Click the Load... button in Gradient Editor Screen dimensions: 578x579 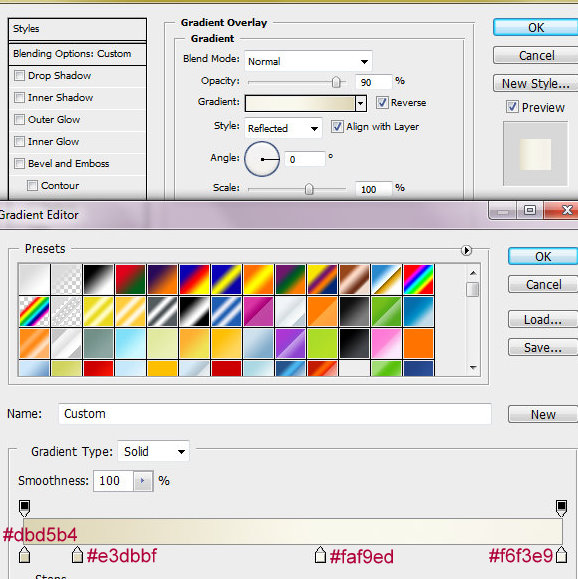pyautogui.click(x=543, y=319)
